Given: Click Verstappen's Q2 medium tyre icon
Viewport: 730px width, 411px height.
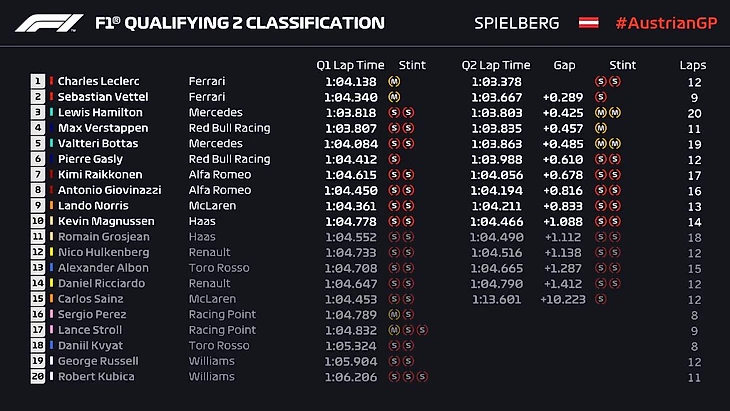Looking at the screenshot, I should pos(600,128).
